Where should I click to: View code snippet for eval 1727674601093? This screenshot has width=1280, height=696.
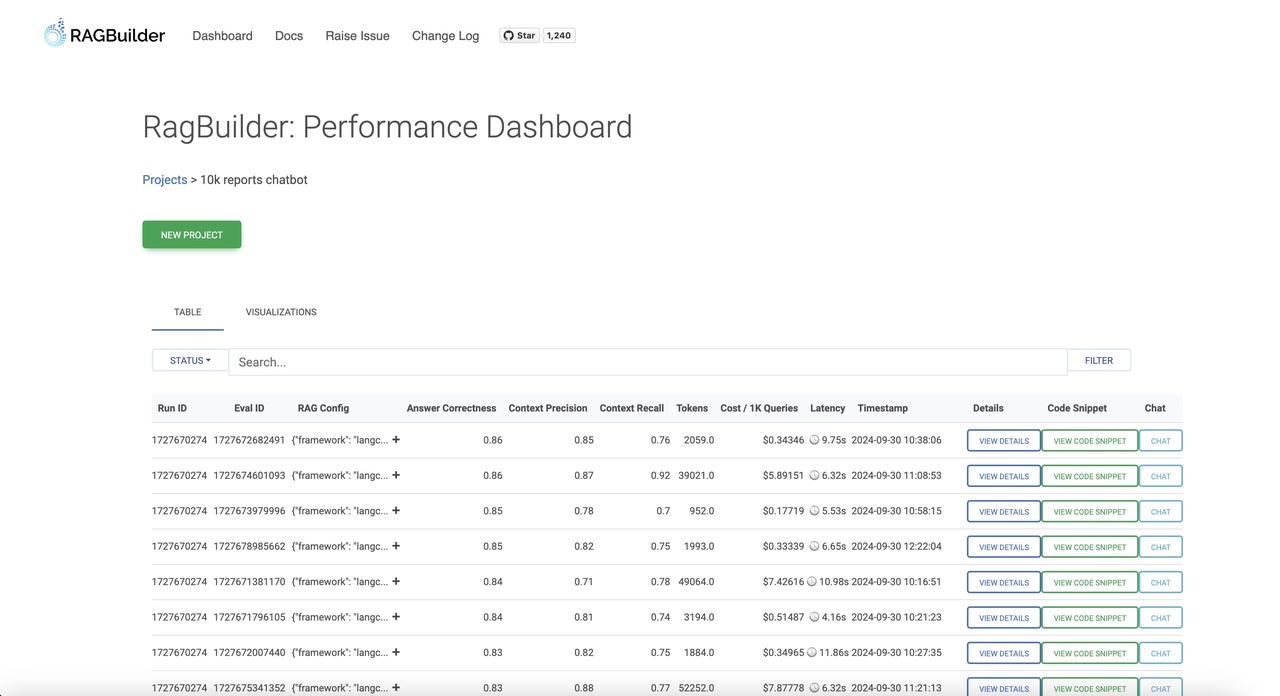(1090, 476)
